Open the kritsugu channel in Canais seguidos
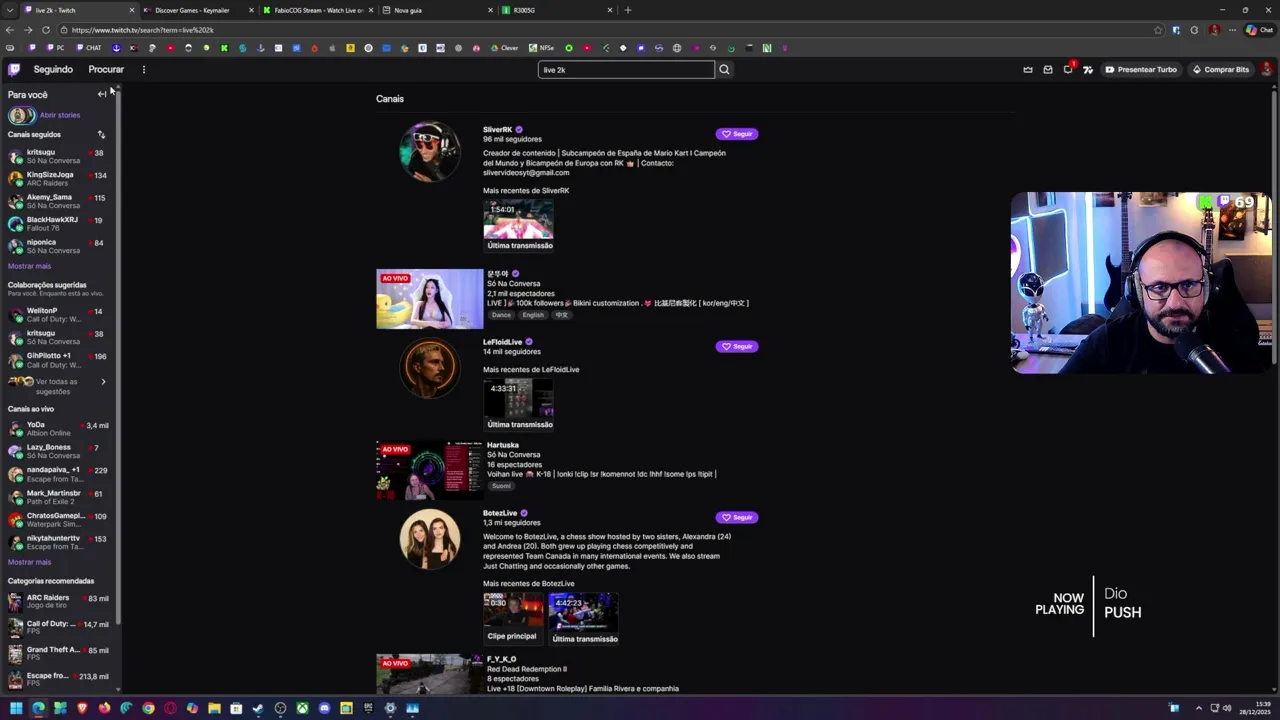 60,156
